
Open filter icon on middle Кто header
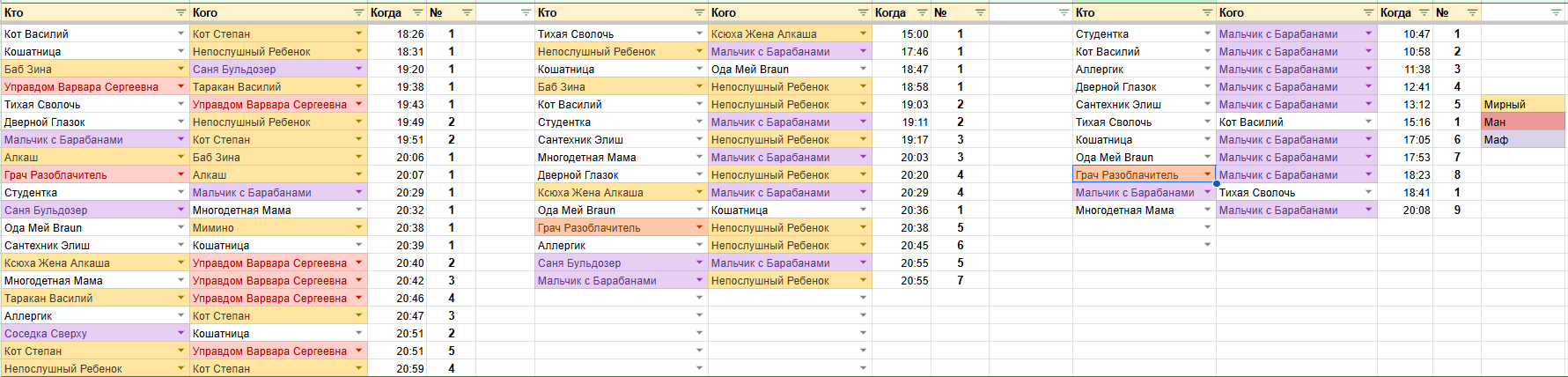point(699,12)
